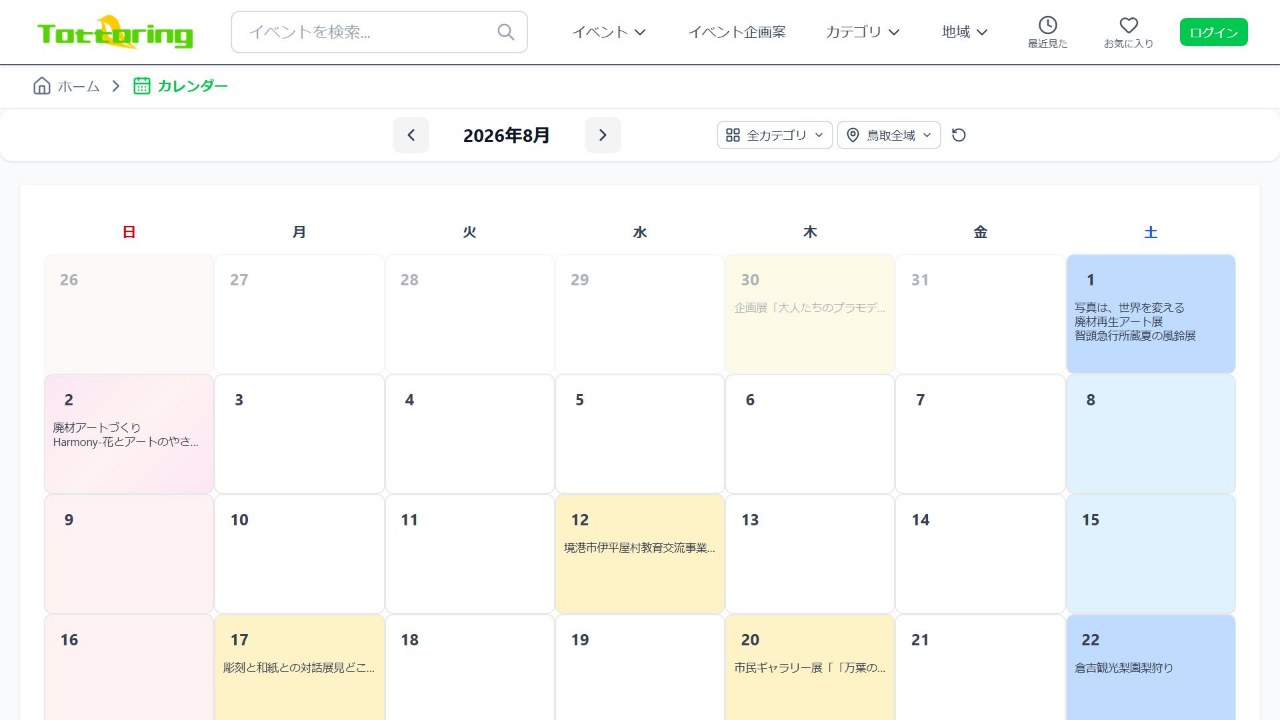Open event 智頭急行所蔵夏の風鈴展
Screen dimensions: 1280x720
click(x=1135, y=336)
